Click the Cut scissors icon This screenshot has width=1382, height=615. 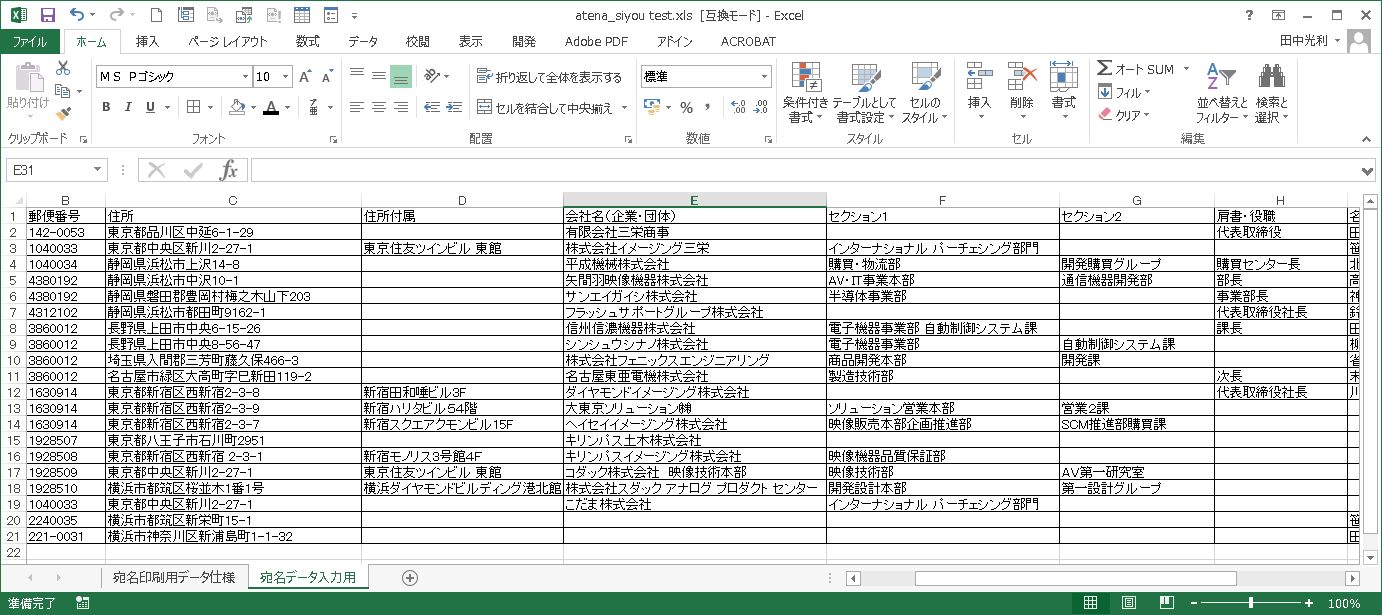63,68
